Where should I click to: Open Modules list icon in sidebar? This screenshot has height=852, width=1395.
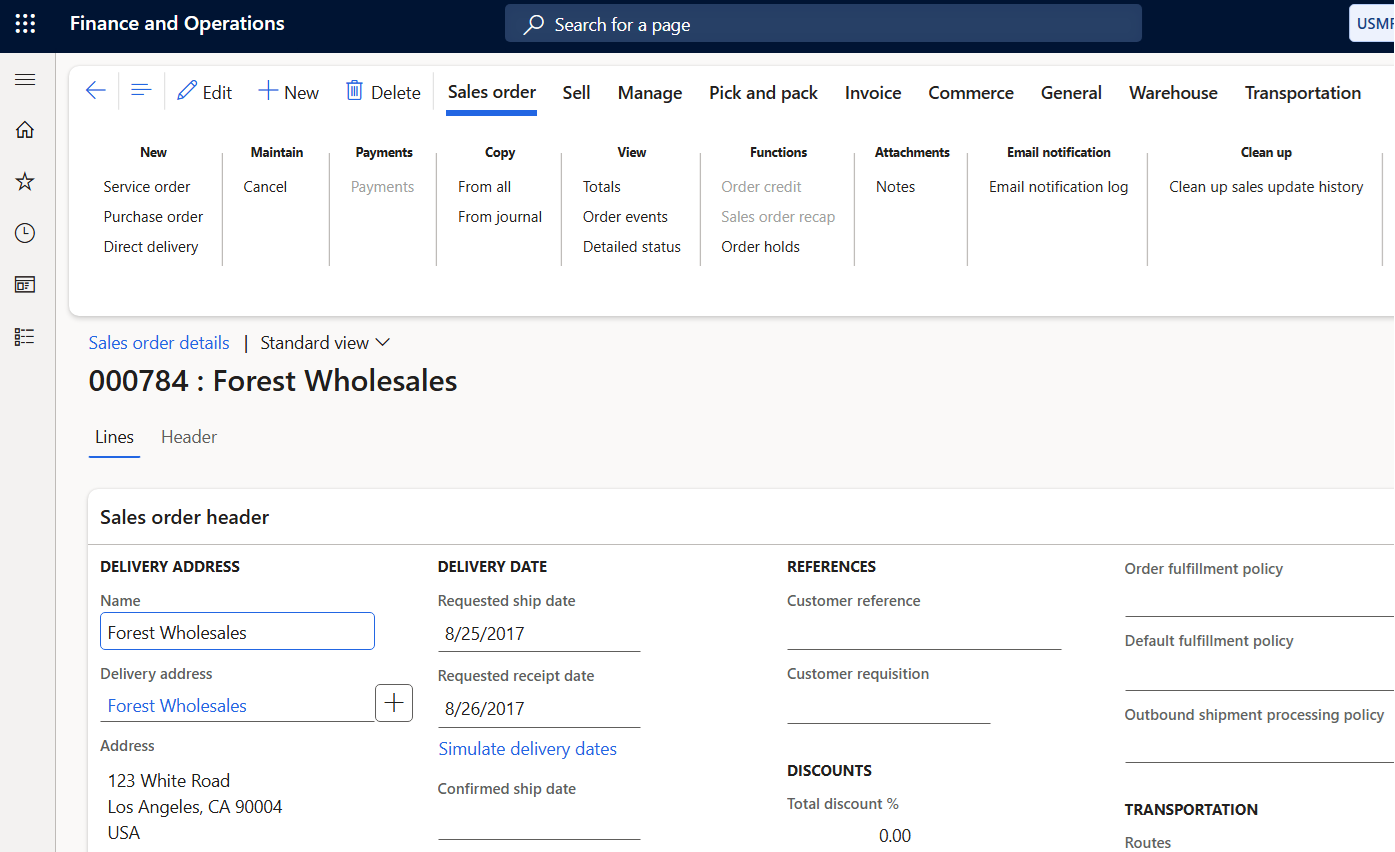click(x=25, y=337)
